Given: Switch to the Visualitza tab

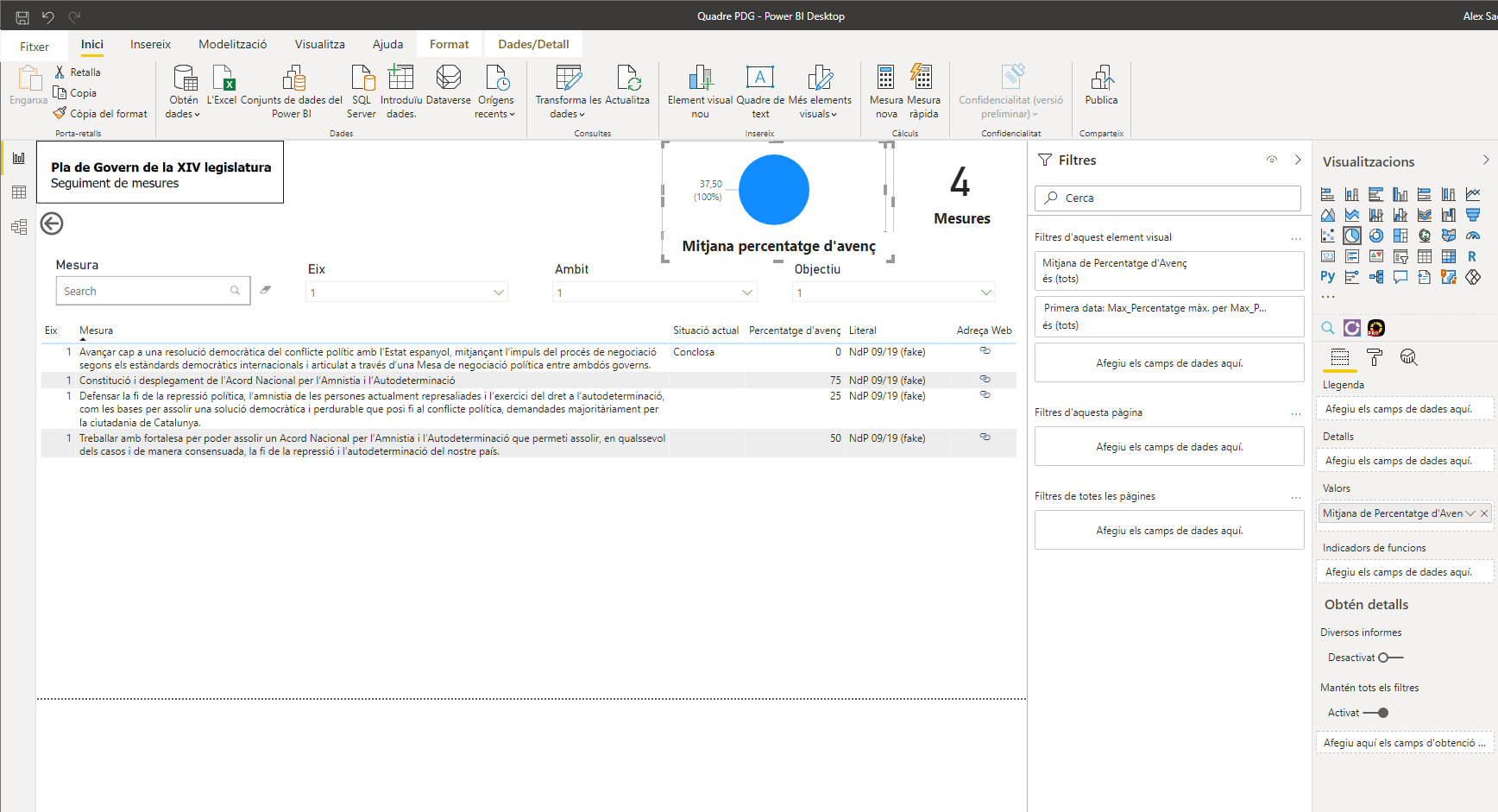Looking at the screenshot, I should pyautogui.click(x=320, y=44).
